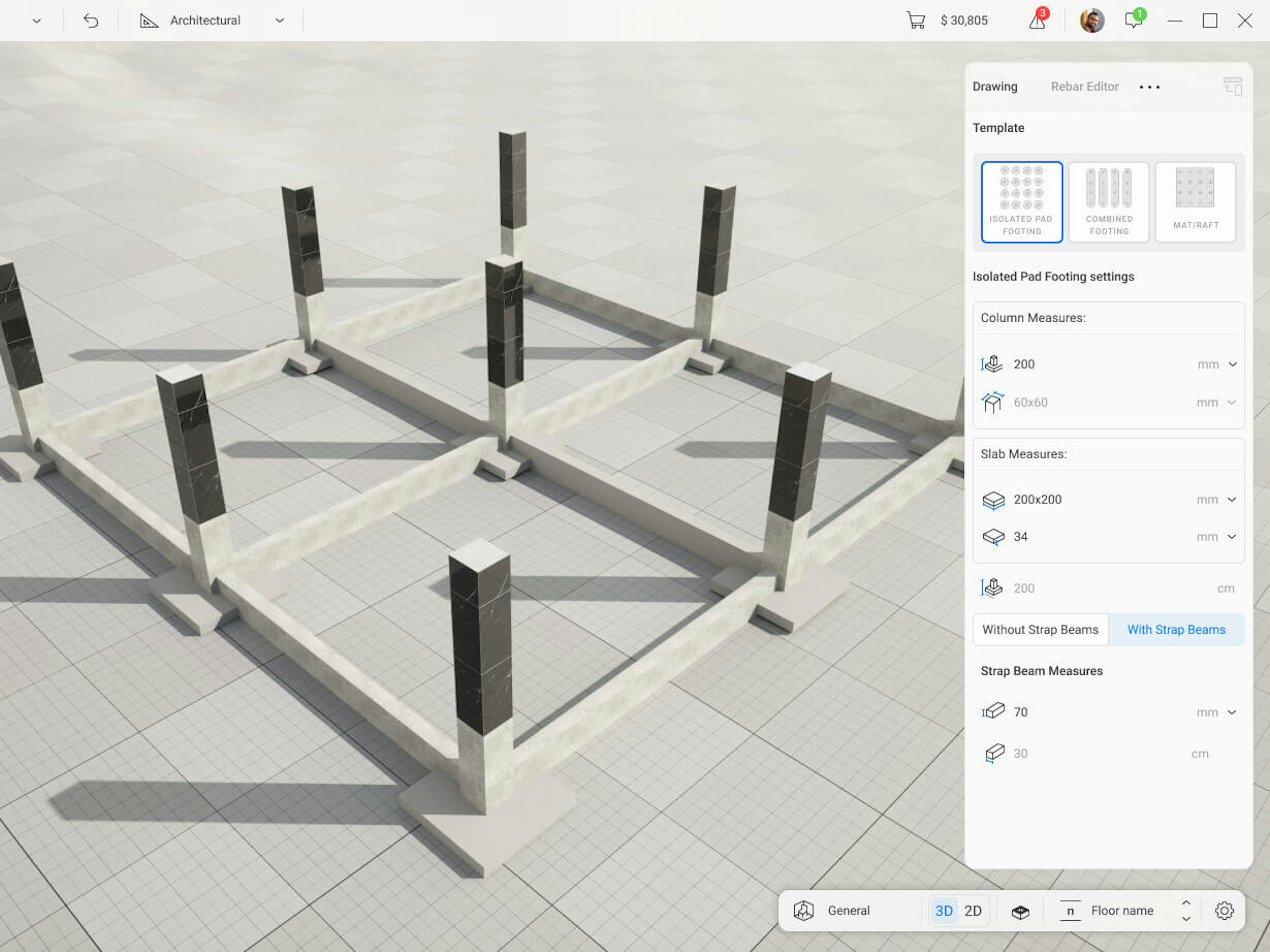Select the Combined Footing template

[1109, 202]
